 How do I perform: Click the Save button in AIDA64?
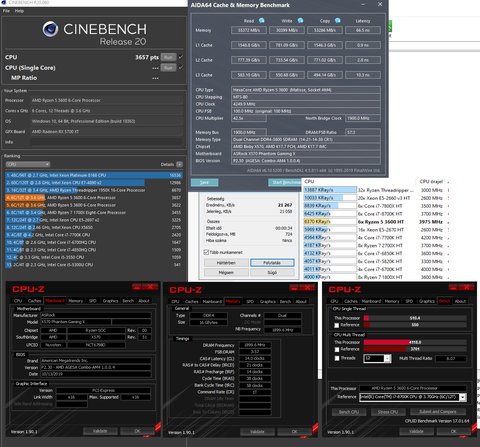pos(204,182)
